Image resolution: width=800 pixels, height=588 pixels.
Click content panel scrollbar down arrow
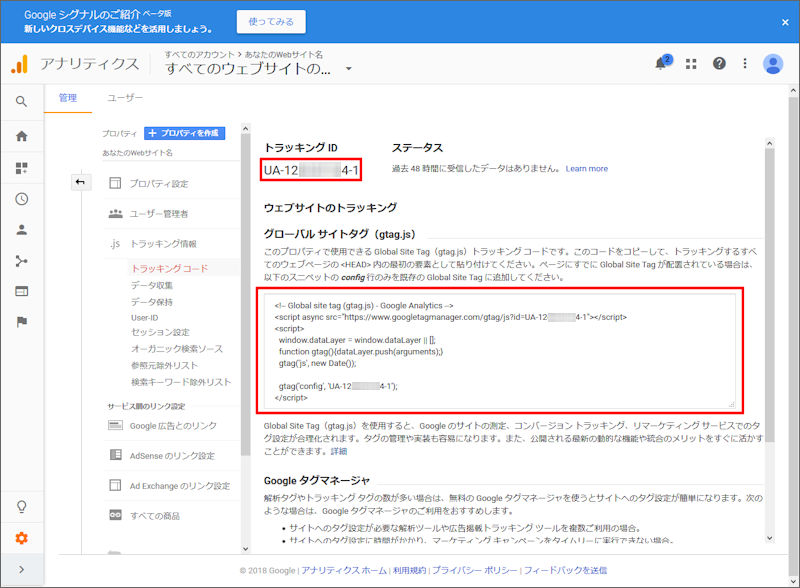(x=769, y=538)
